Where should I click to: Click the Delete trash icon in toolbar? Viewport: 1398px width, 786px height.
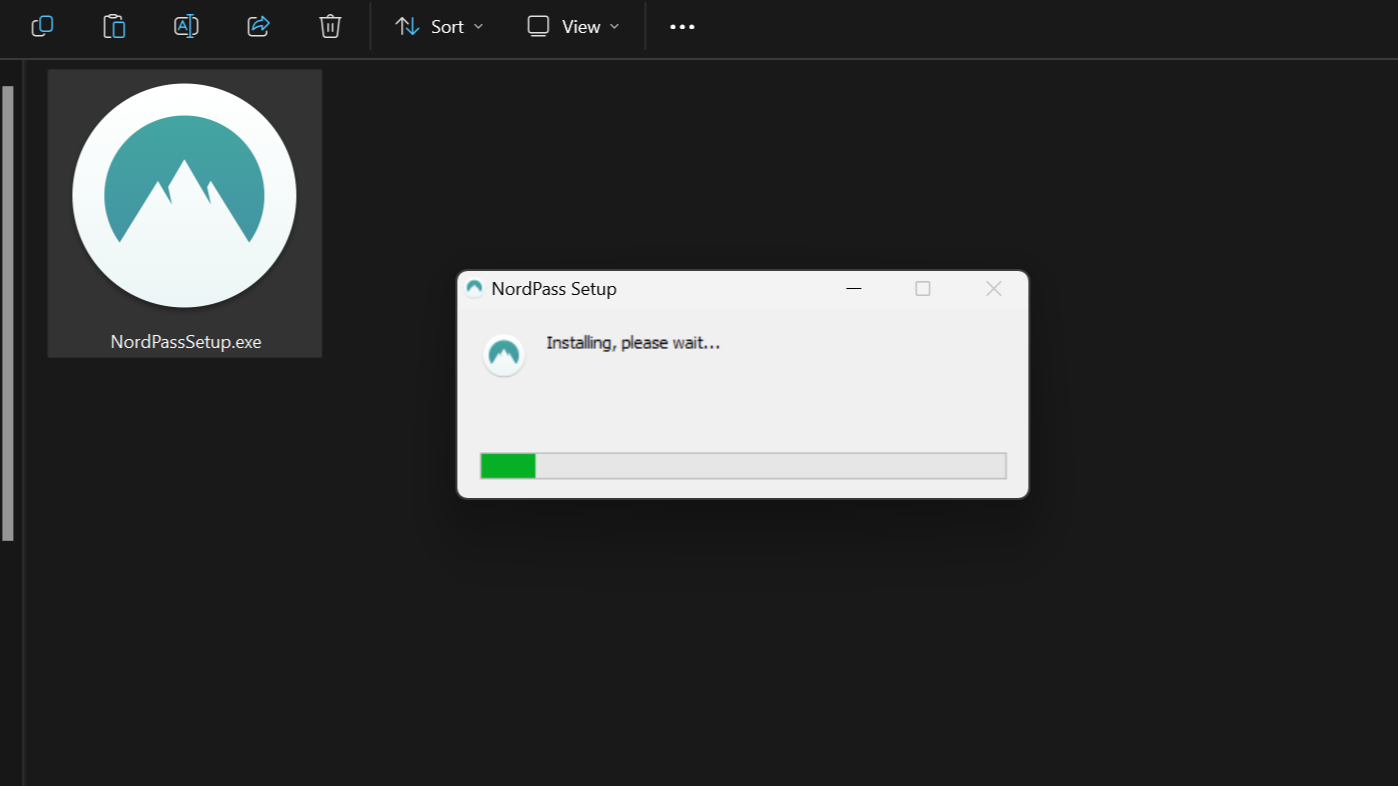click(330, 27)
